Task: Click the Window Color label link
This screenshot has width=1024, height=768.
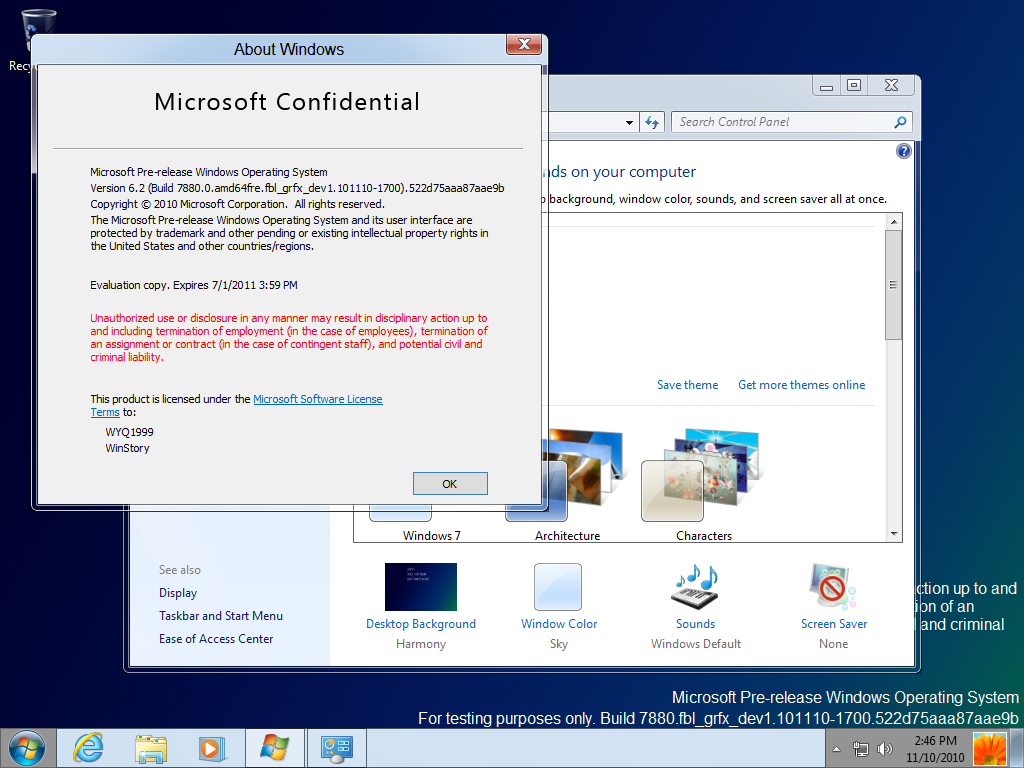Action: [x=559, y=624]
